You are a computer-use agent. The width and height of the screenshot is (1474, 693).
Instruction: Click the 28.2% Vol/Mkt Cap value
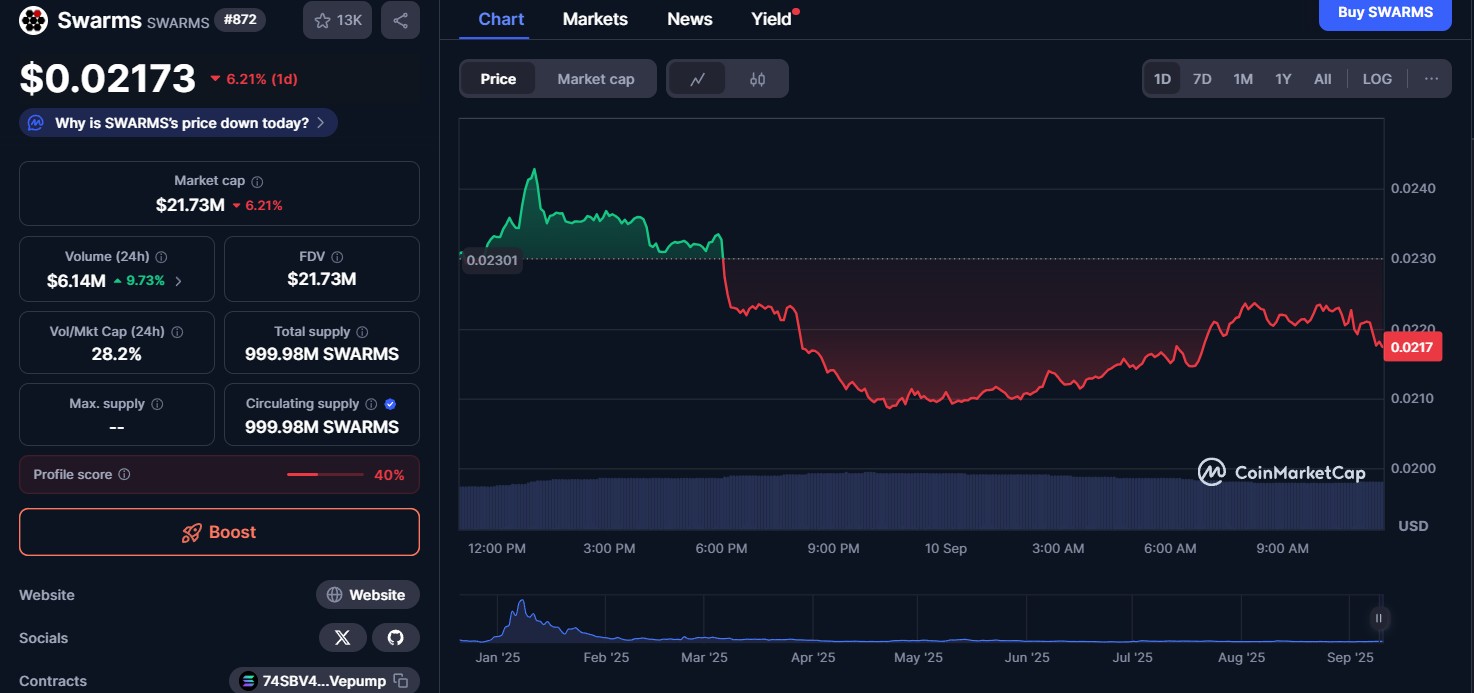pyautogui.click(x=116, y=354)
